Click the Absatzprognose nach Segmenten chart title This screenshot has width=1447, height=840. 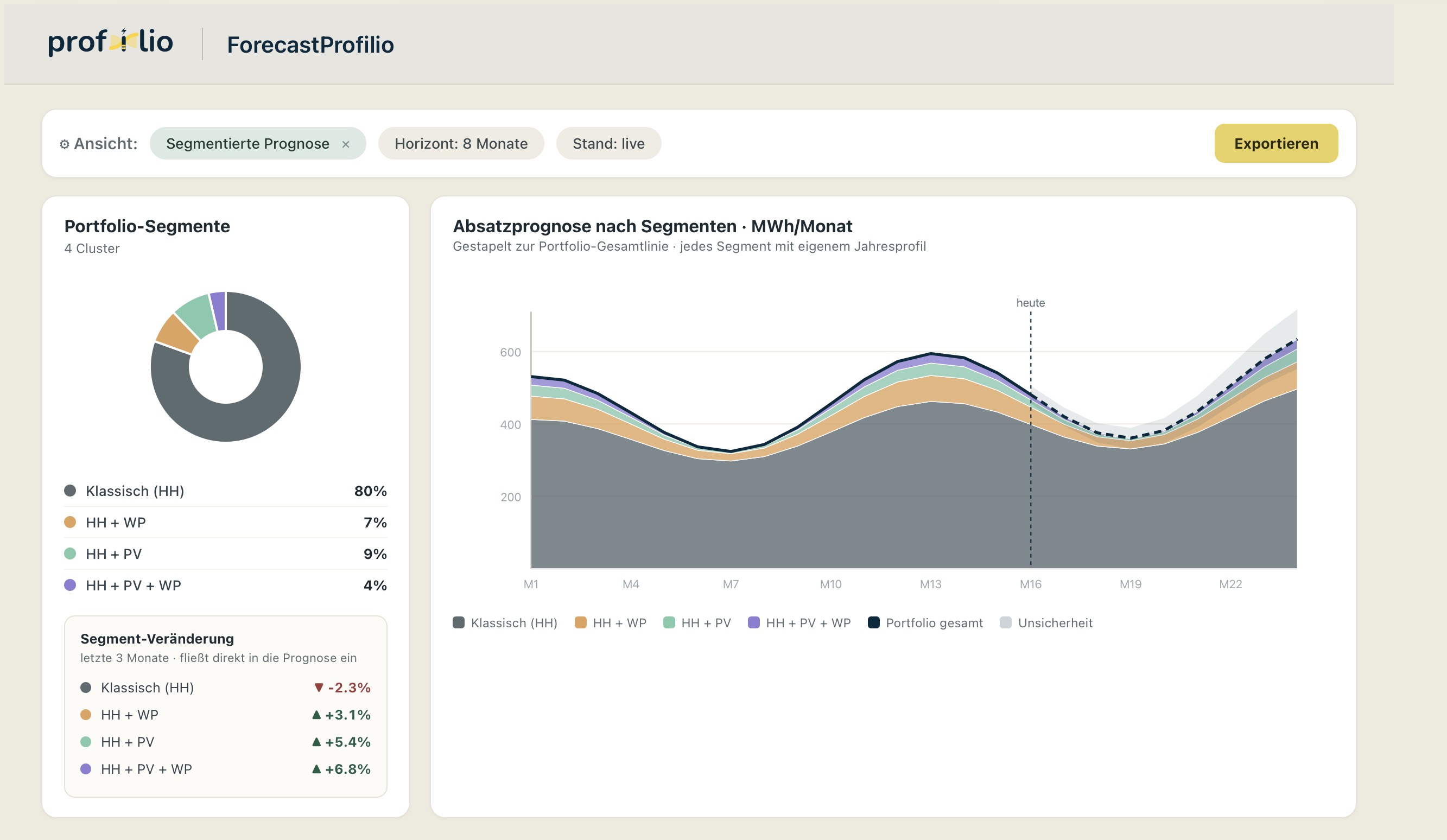point(652,226)
